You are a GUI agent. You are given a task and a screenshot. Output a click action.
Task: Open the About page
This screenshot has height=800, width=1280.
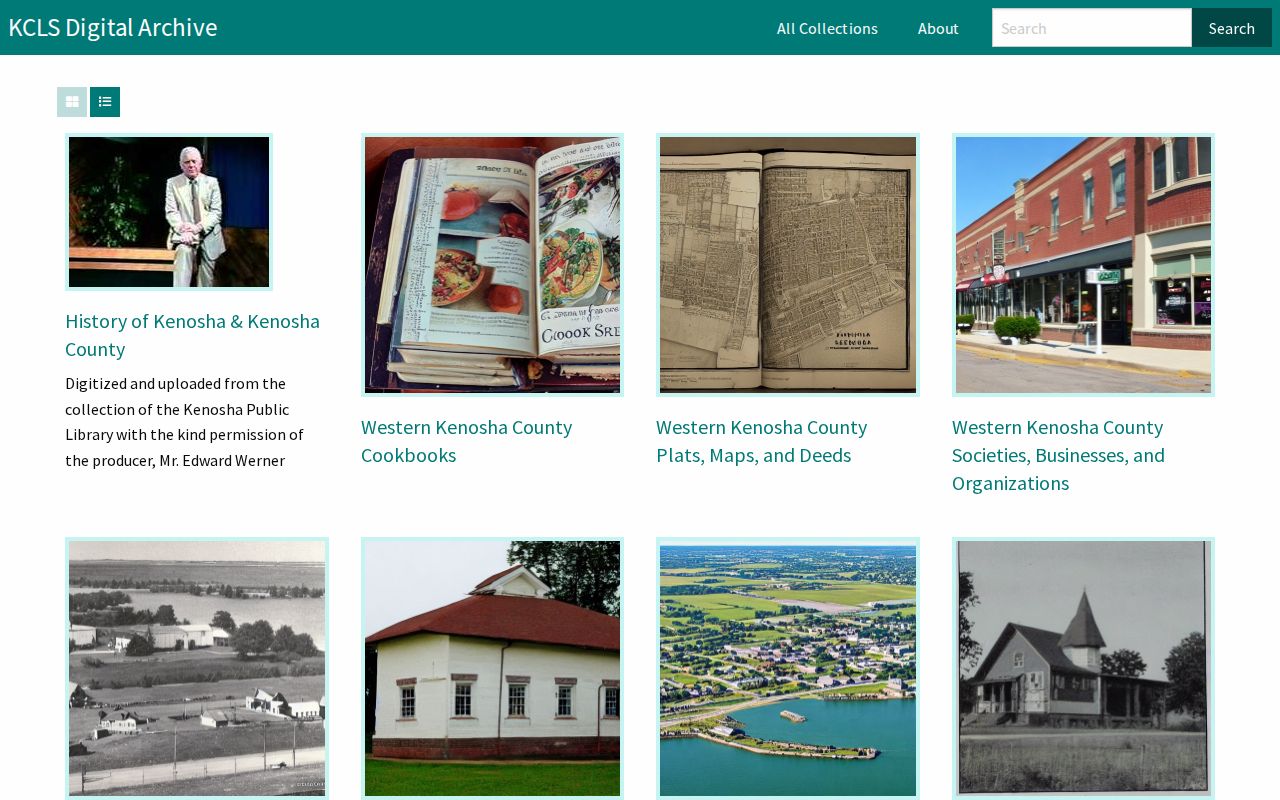tap(938, 28)
